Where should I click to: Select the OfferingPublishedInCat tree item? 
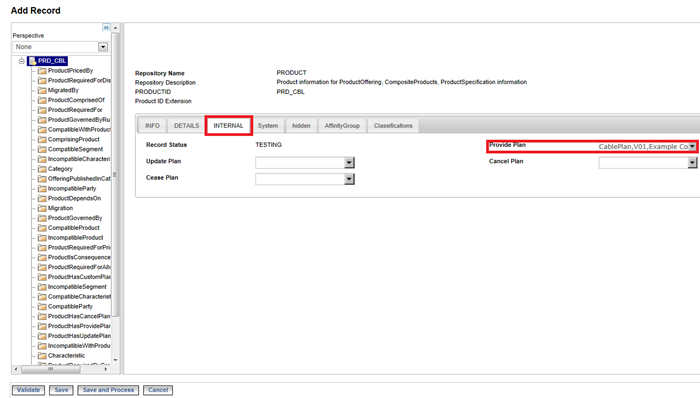(x=79, y=178)
